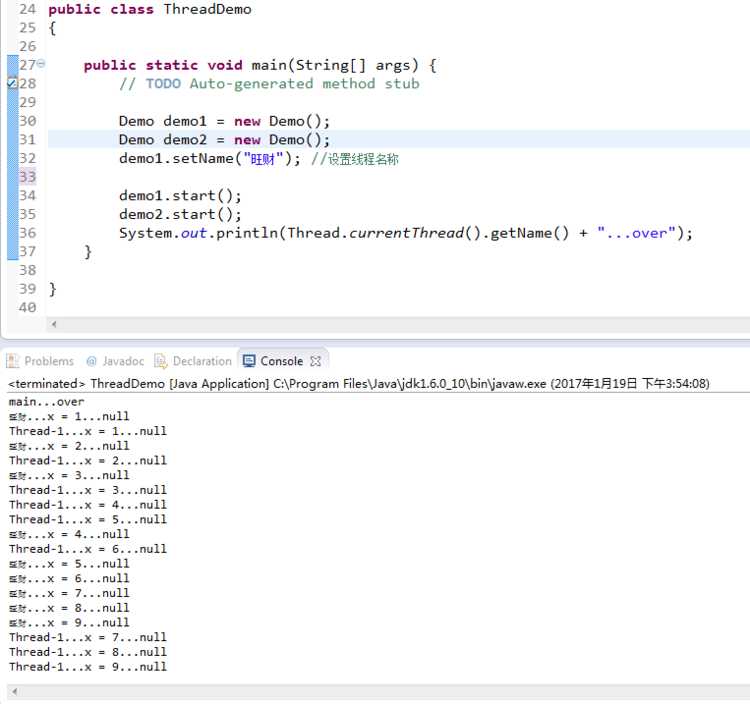Select the Console tab

(282, 361)
